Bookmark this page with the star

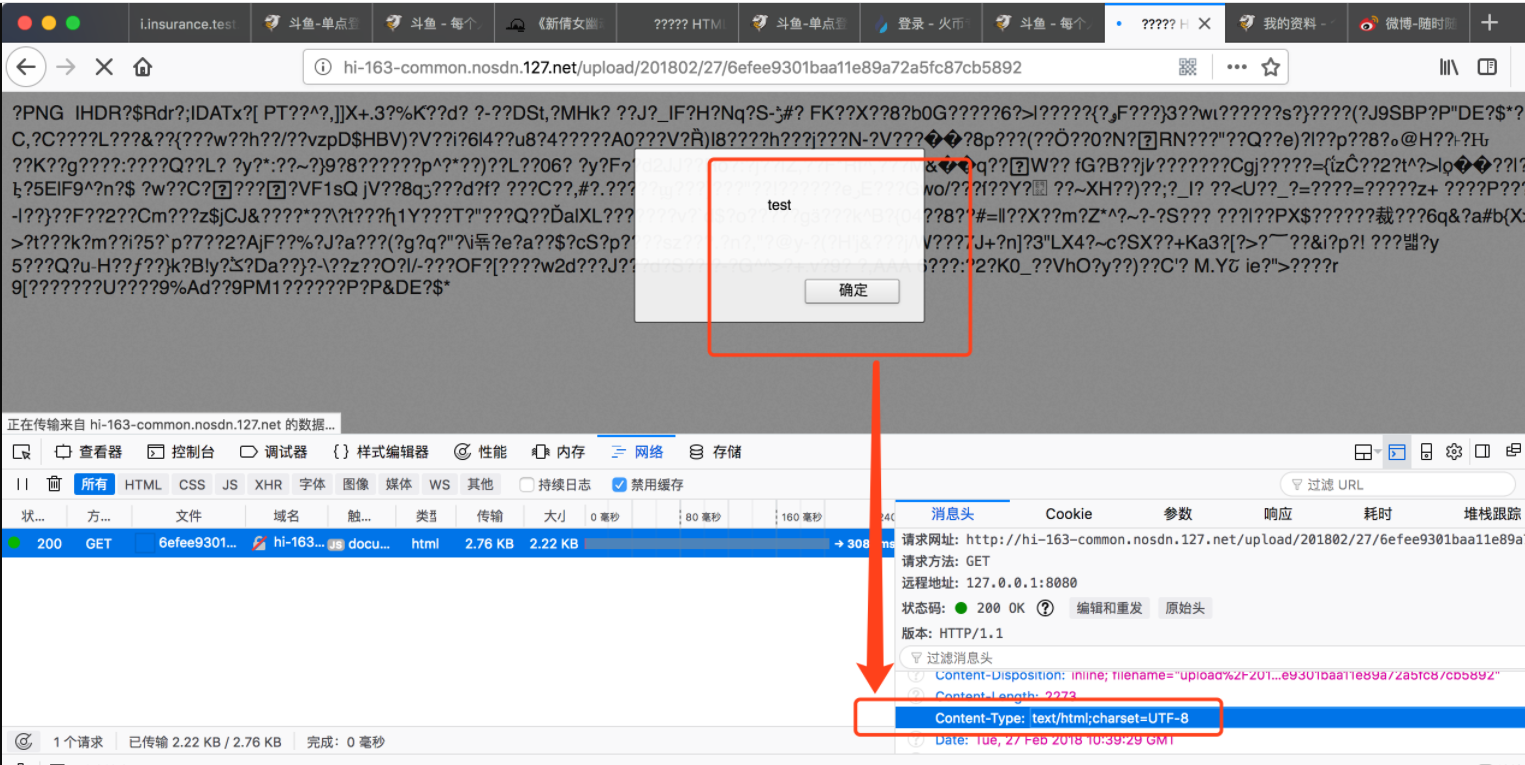point(1271,67)
